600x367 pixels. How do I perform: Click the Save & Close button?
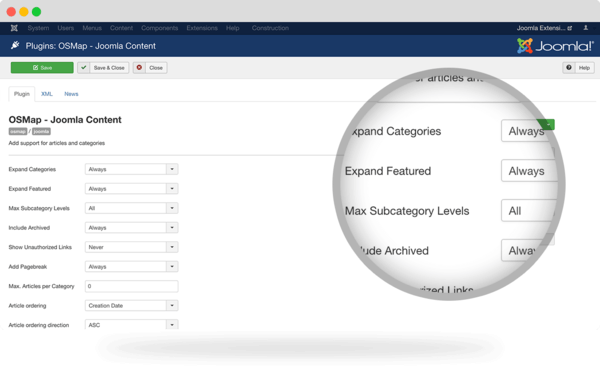103,67
